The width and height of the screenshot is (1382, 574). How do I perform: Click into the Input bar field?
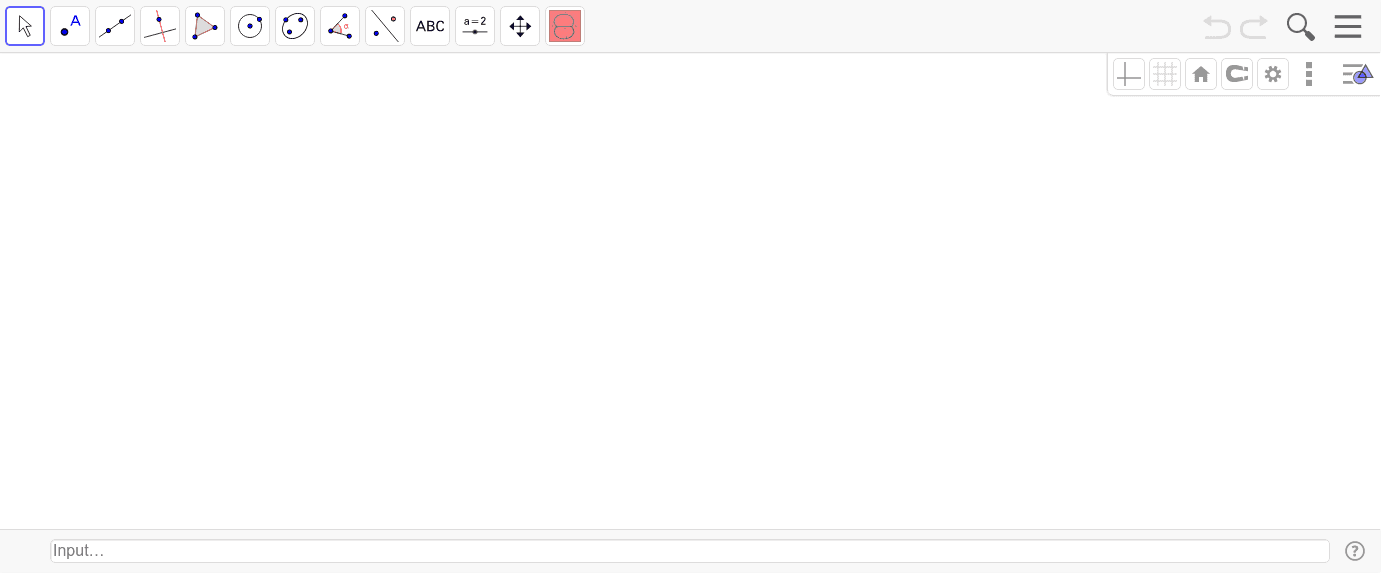690,551
